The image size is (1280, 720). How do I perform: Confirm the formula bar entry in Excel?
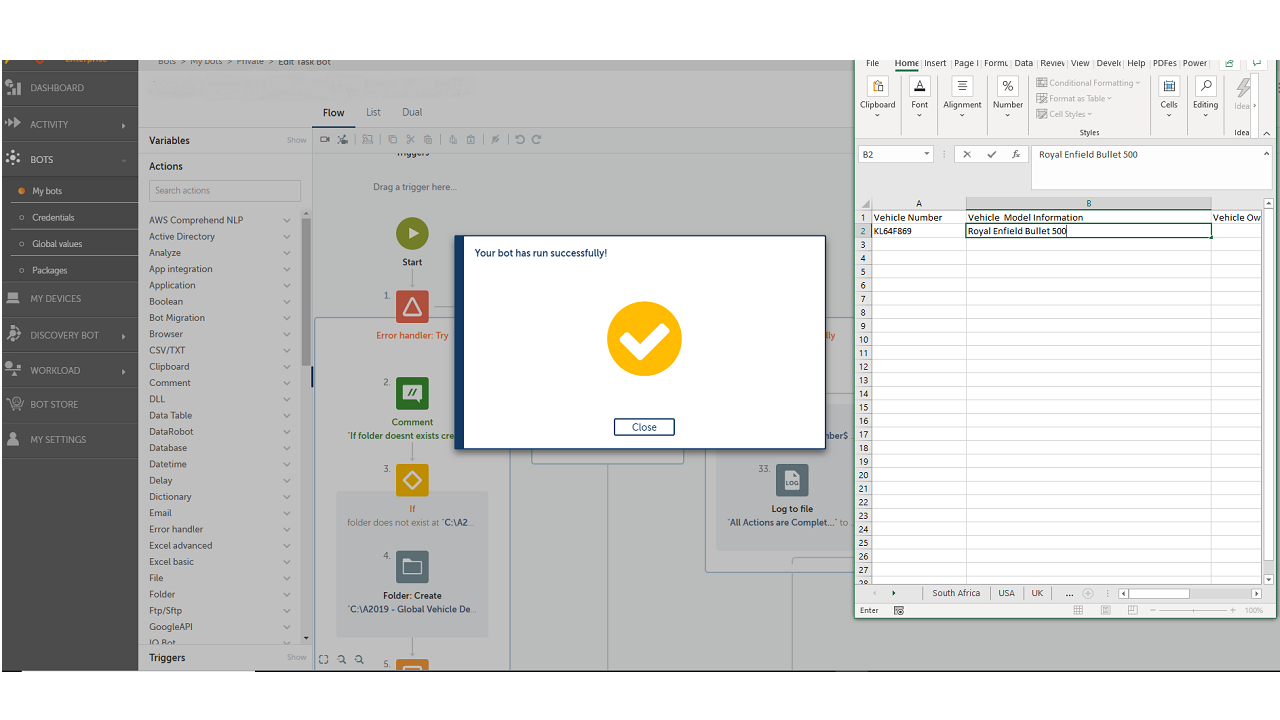991,154
